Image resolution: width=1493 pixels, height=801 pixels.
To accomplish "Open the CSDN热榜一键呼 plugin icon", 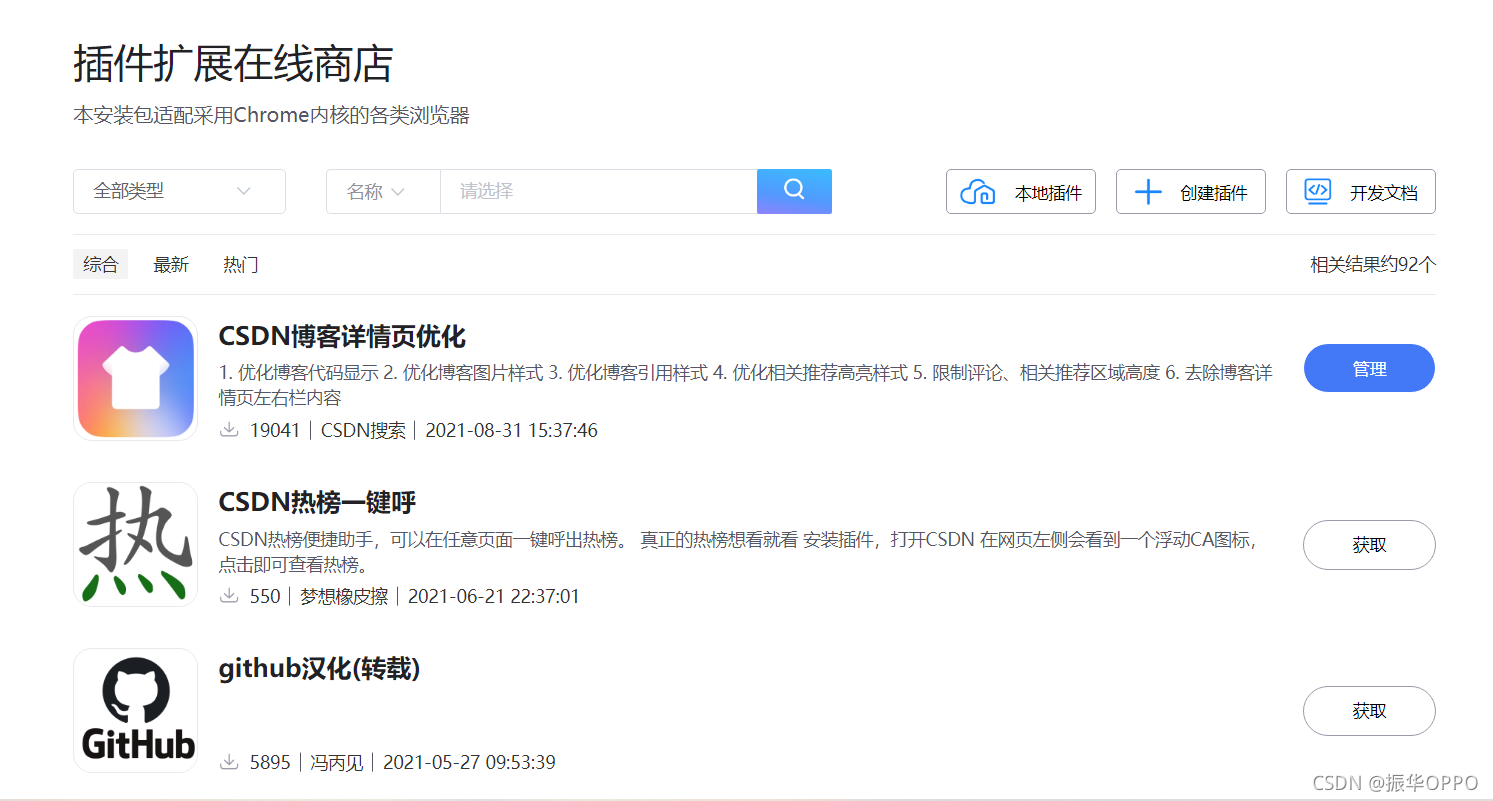I will pyautogui.click(x=136, y=545).
